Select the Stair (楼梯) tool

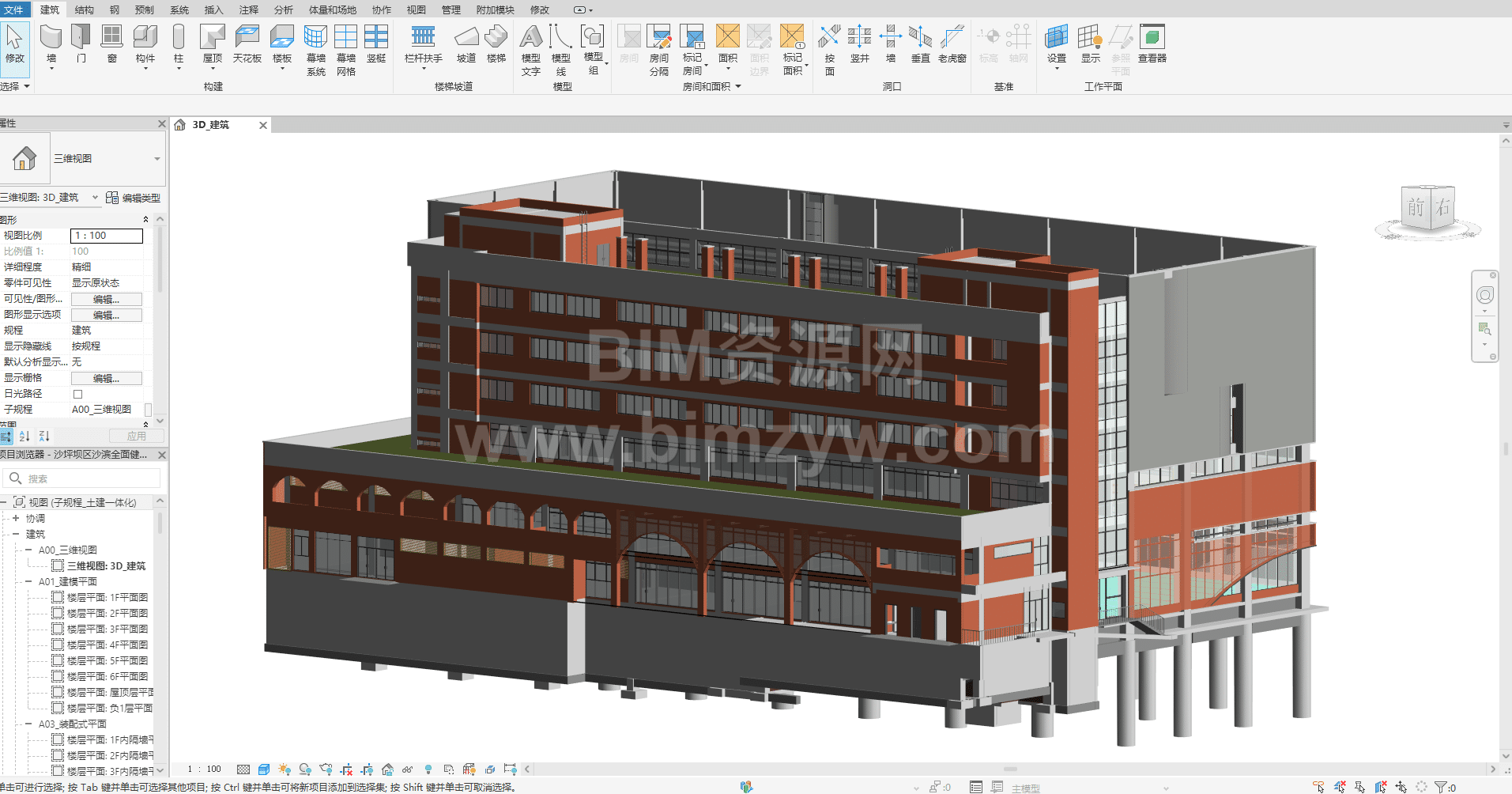[496, 43]
